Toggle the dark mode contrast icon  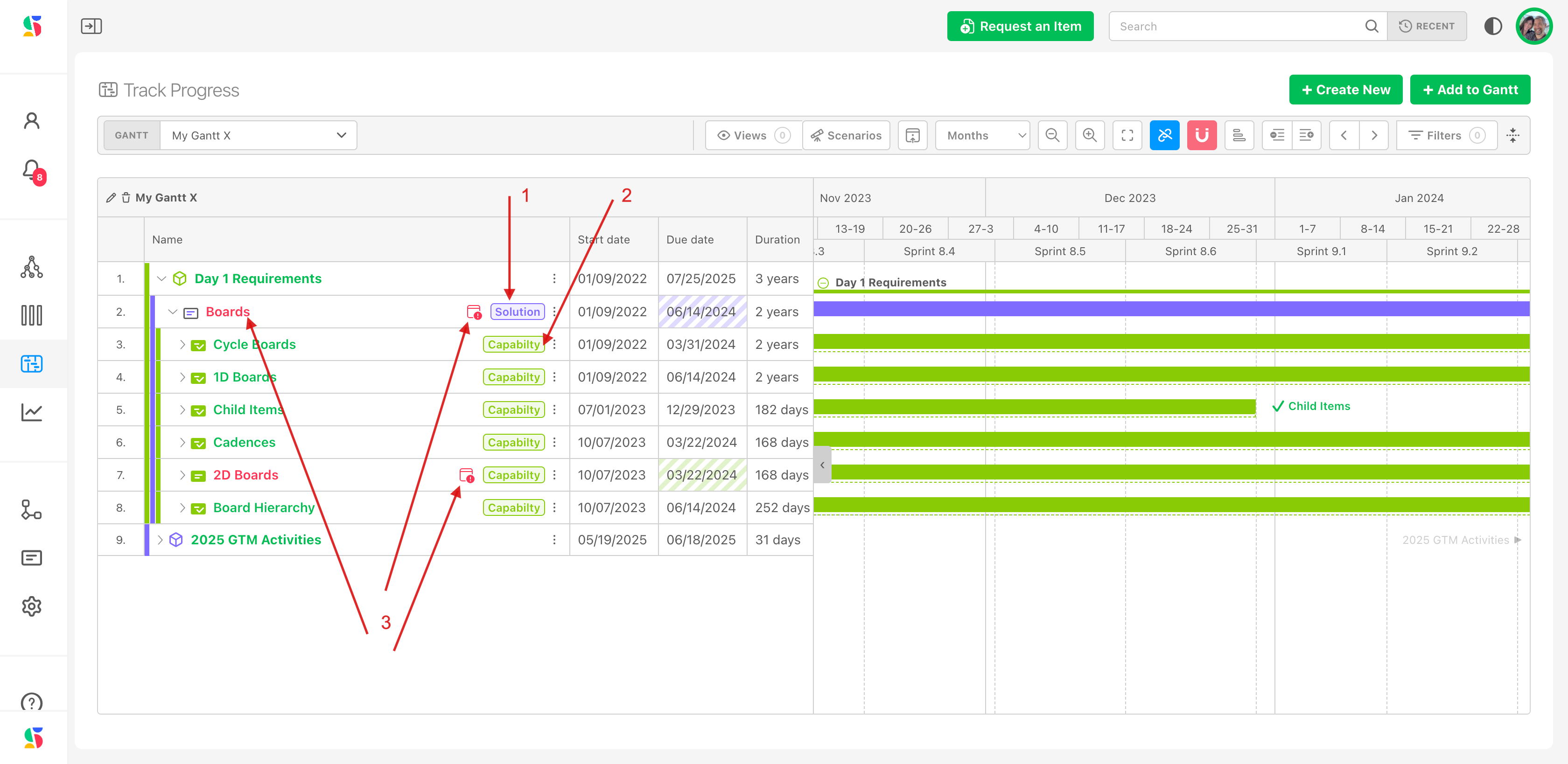1492,26
